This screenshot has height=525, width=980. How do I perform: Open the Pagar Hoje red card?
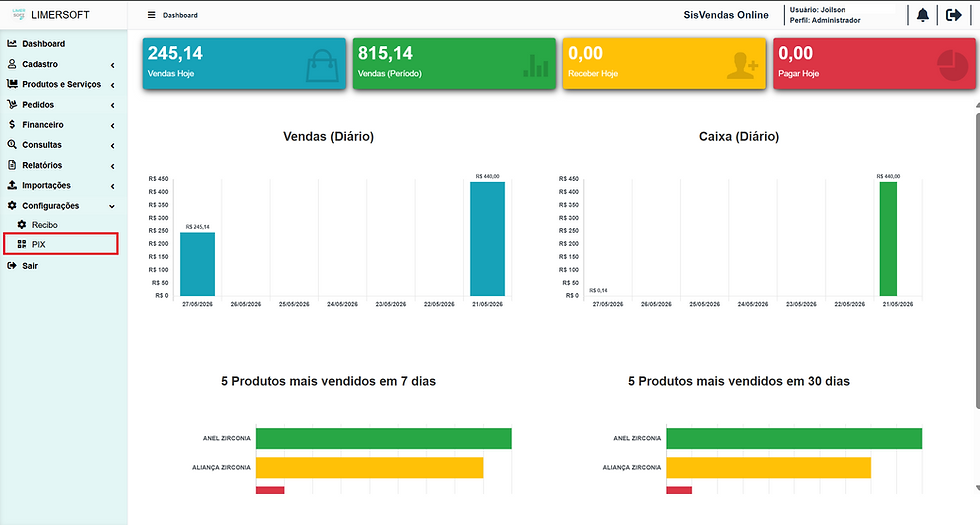pos(874,64)
